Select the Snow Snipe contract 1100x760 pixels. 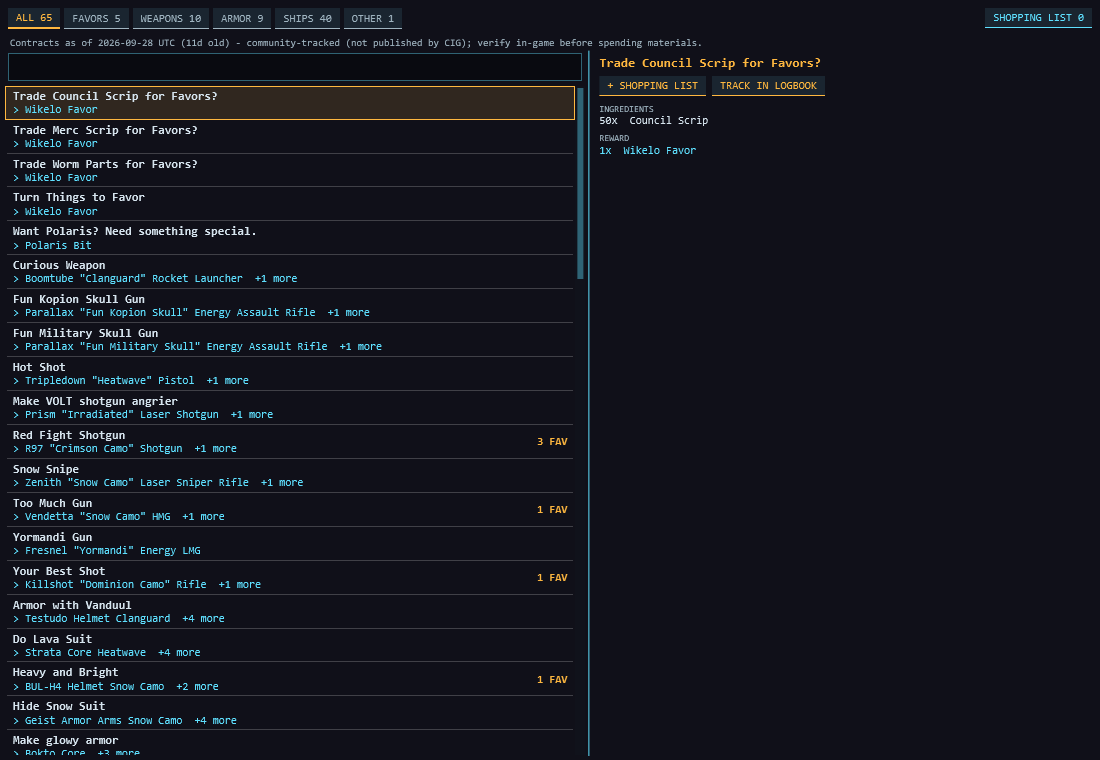tap(290, 476)
